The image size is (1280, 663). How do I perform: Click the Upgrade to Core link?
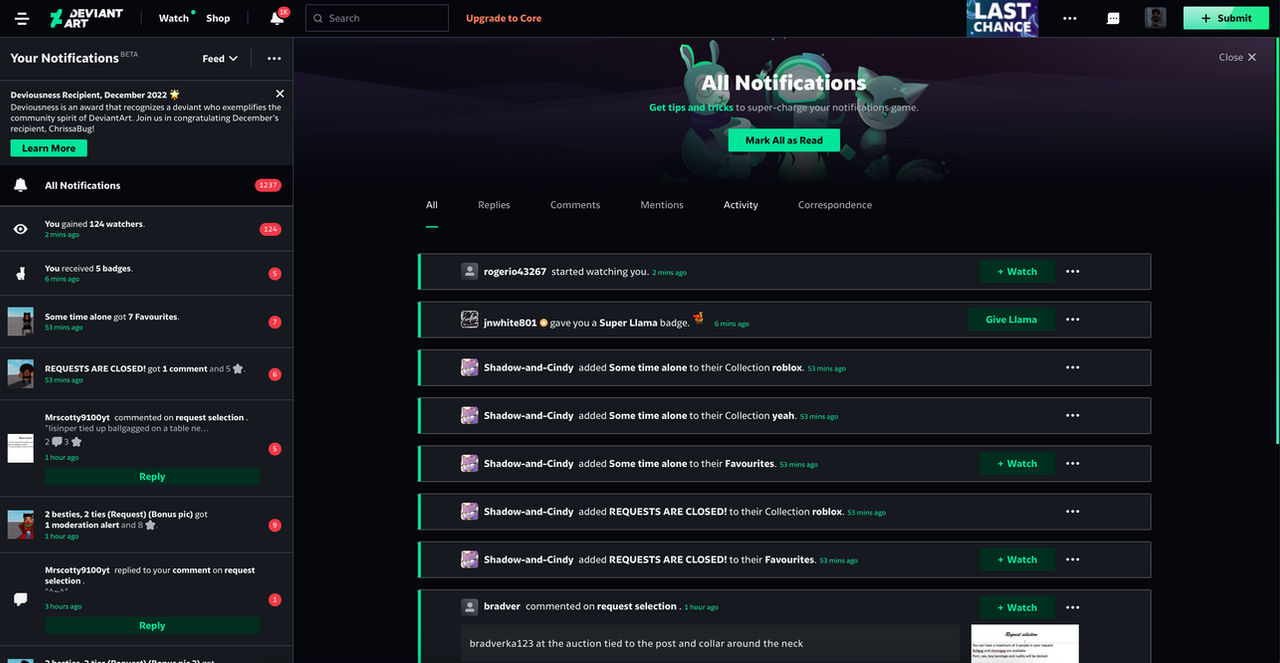click(x=503, y=17)
